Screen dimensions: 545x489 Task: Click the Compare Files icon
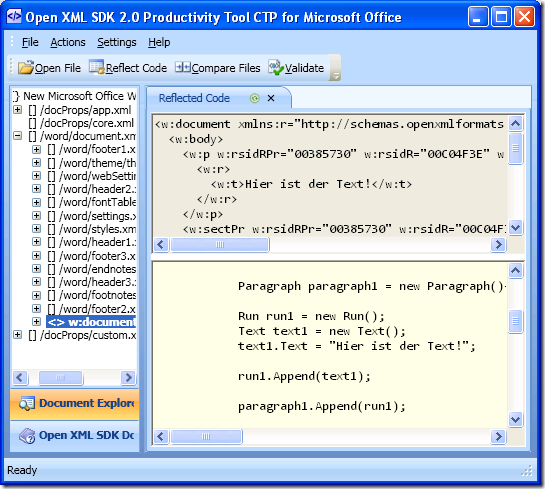click(182, 67)
